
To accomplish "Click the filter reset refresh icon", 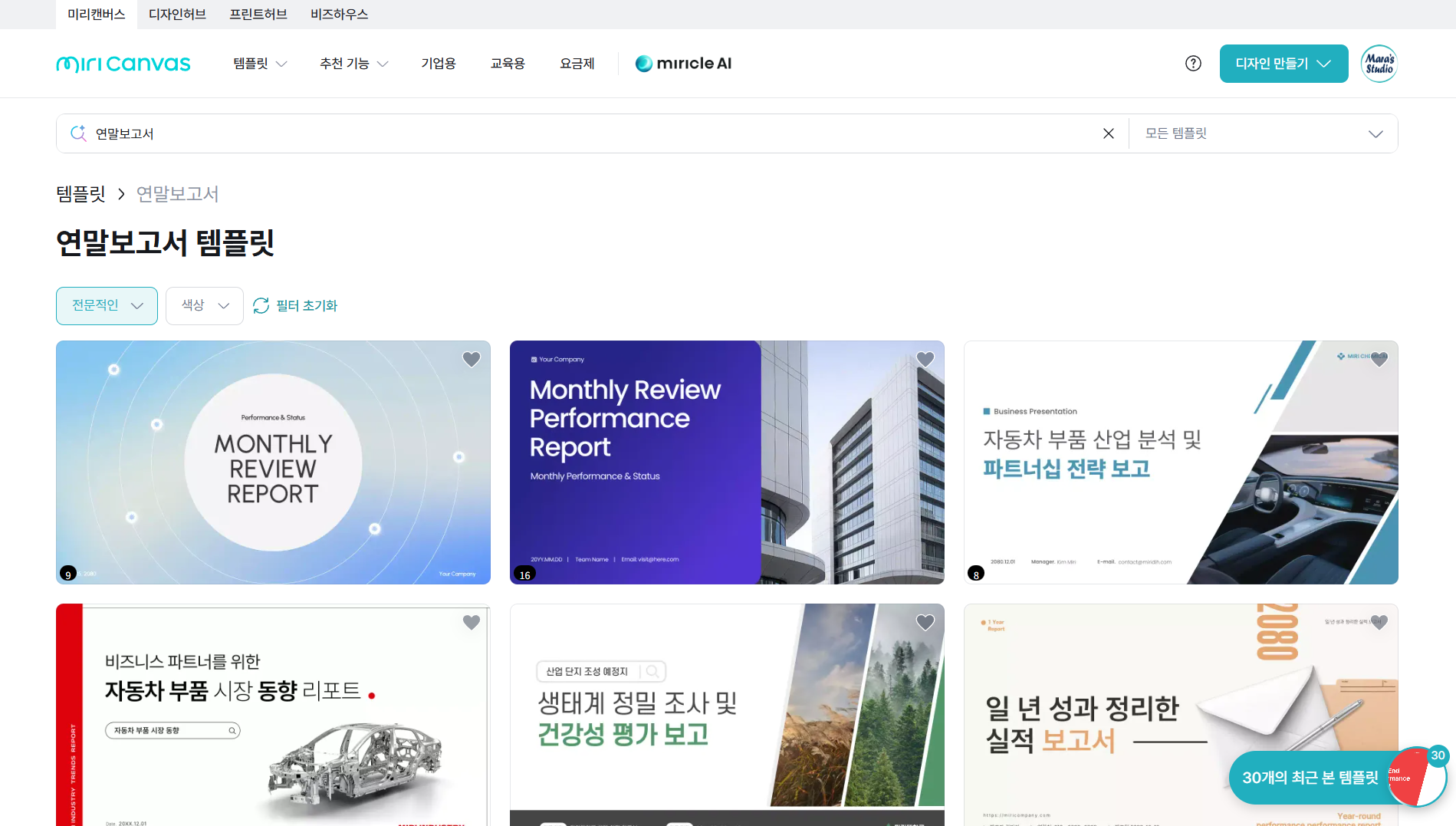I will pyautogui.click(x=261, y=306).
